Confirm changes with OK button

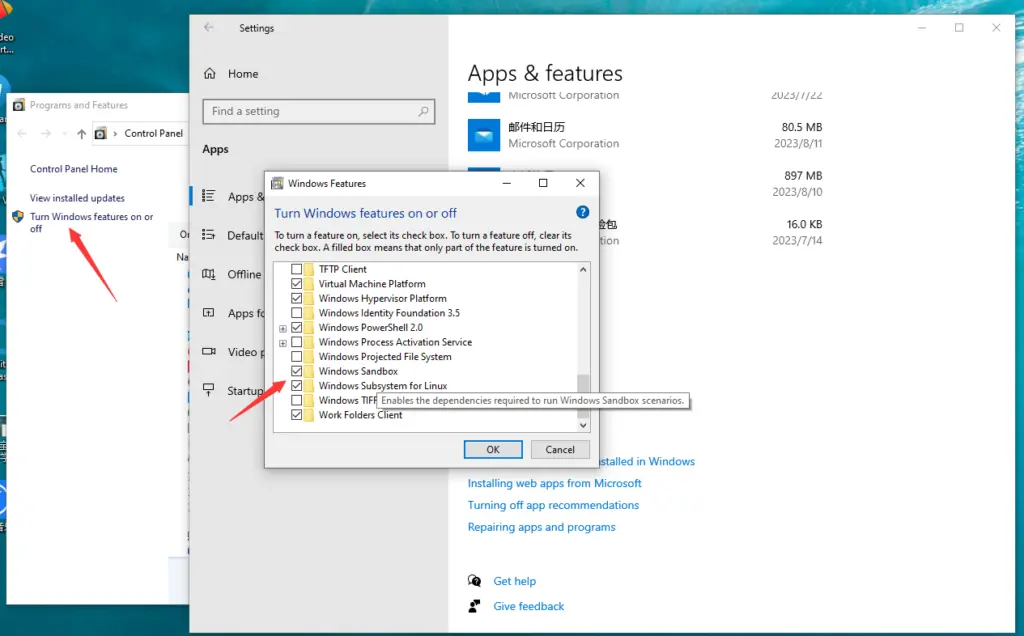pyautogui.click(x=492, y=449)
